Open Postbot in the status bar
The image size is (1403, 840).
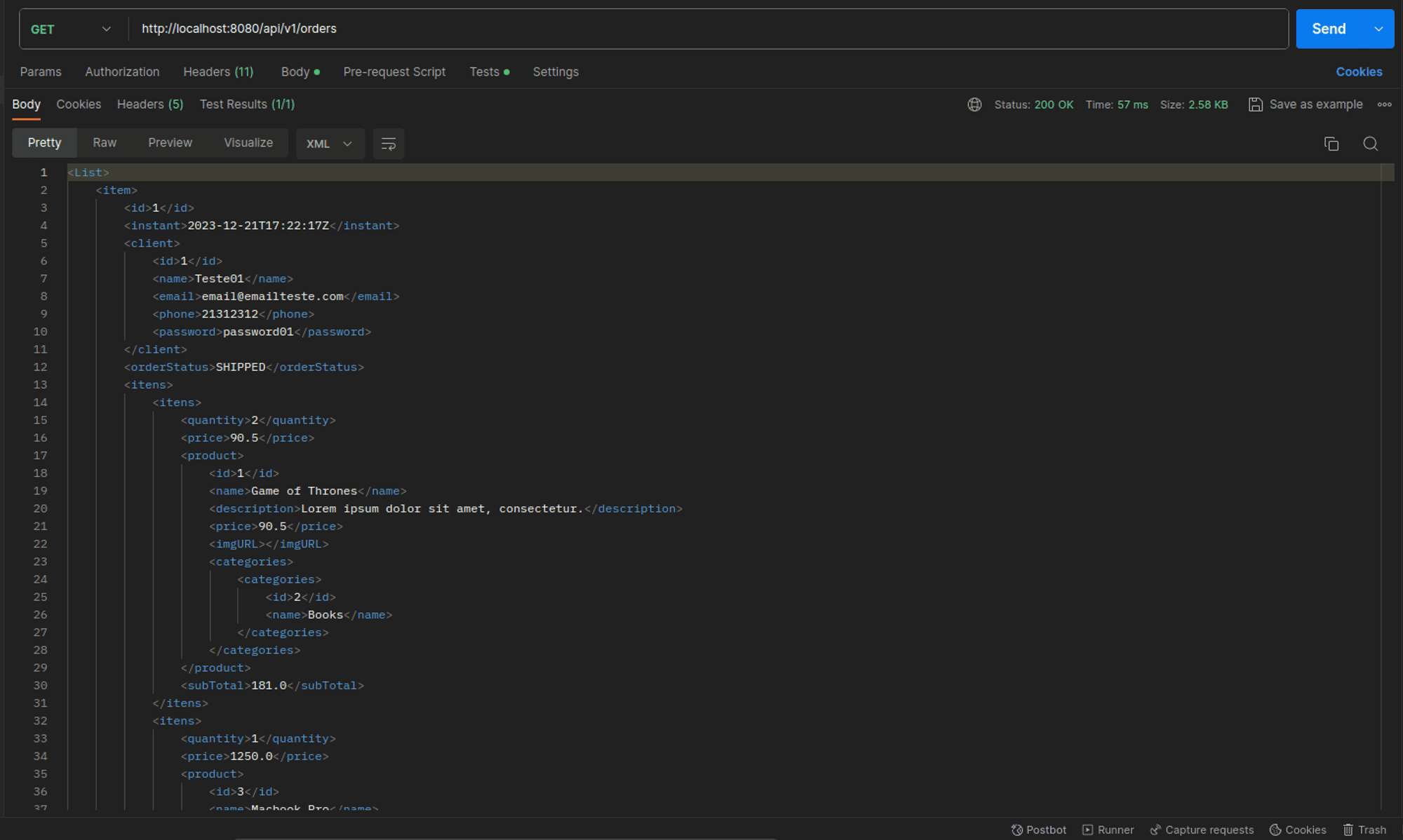tap(1038, 829)
